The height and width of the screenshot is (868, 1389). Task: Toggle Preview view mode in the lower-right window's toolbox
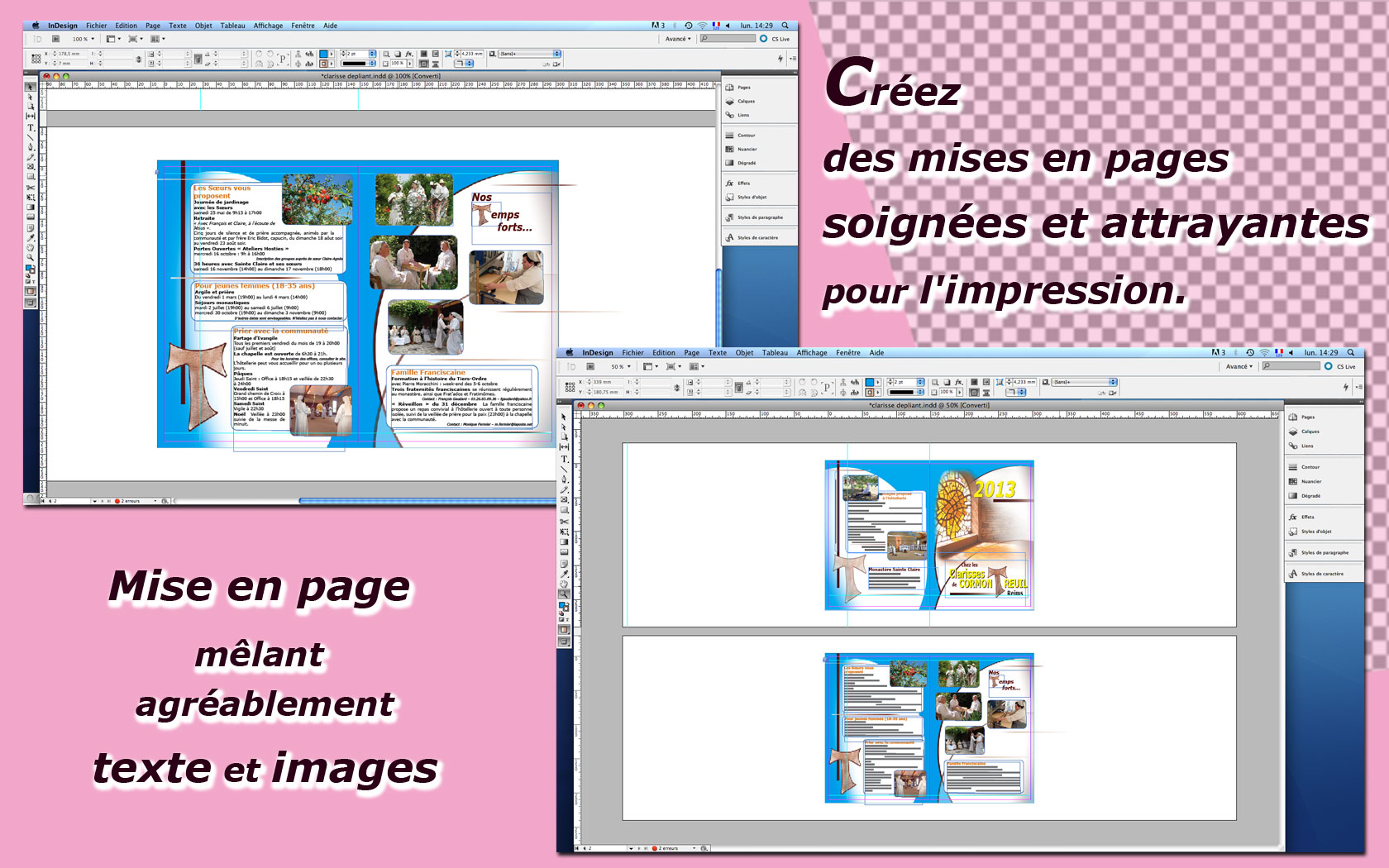(565, 641)
